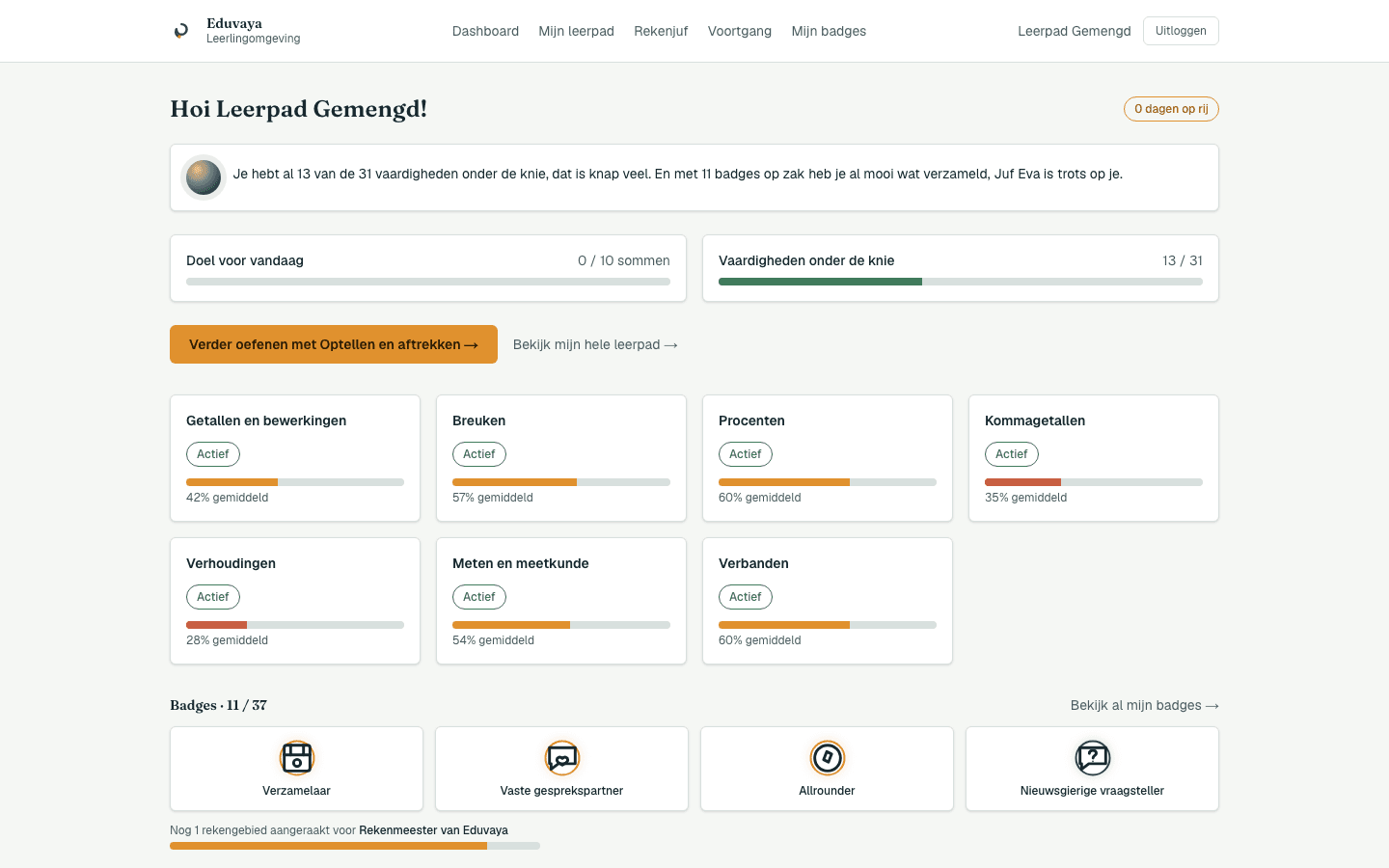Click the Procenten progress bar

[828, 482]
